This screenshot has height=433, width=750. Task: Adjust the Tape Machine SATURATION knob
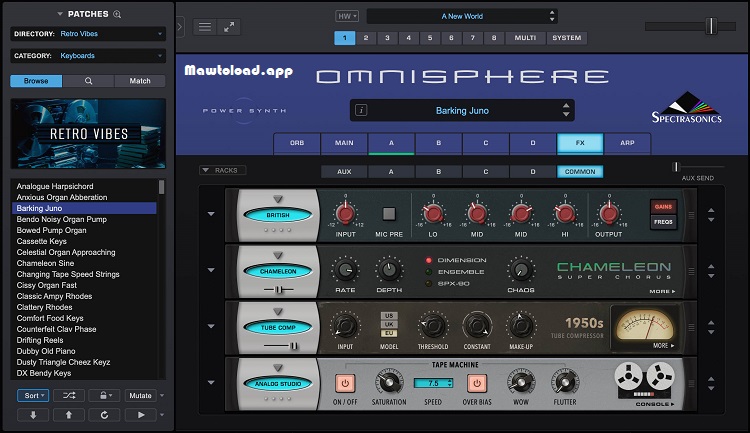[389, 382]
